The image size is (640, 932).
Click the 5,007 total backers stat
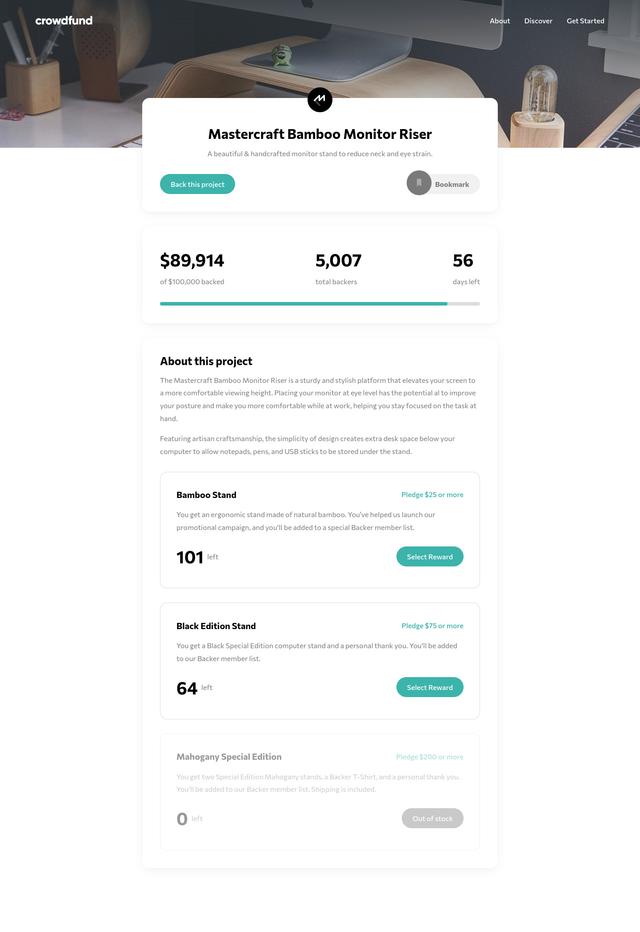coord(335,260)
